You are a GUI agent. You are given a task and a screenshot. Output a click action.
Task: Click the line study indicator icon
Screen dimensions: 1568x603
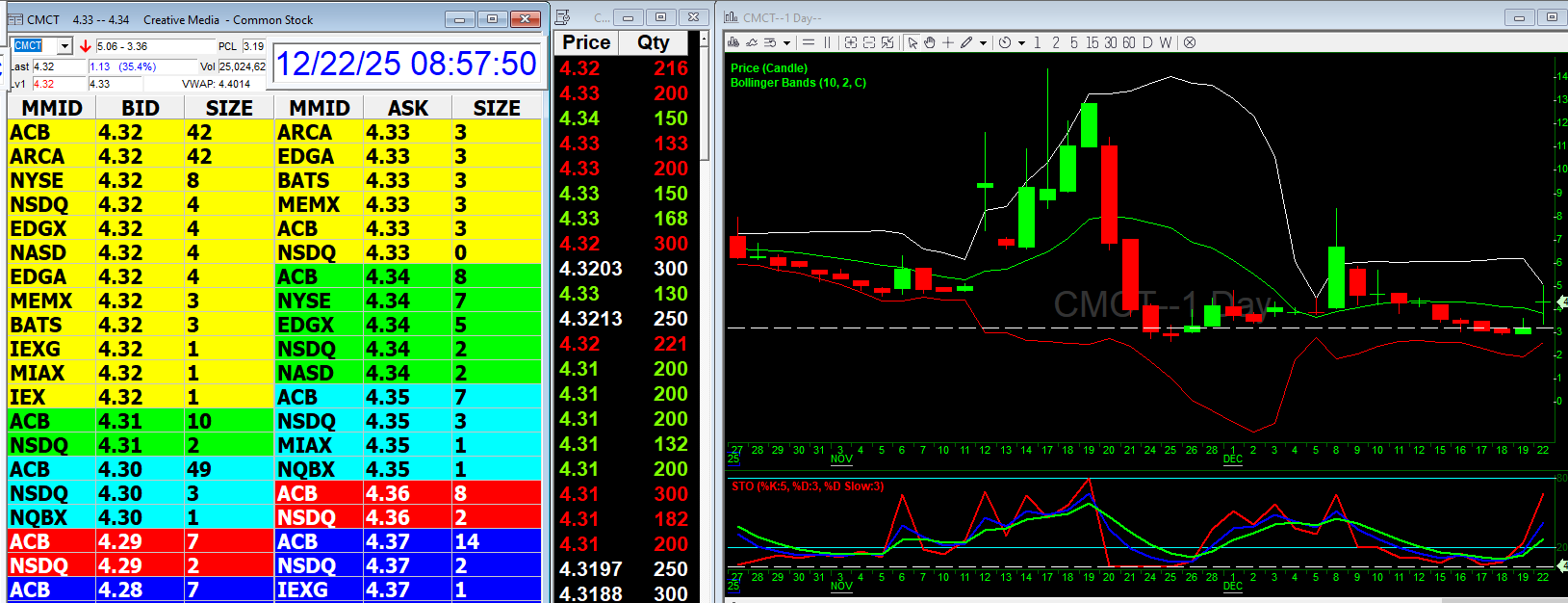pyautogui.click(x=752, y=42)
